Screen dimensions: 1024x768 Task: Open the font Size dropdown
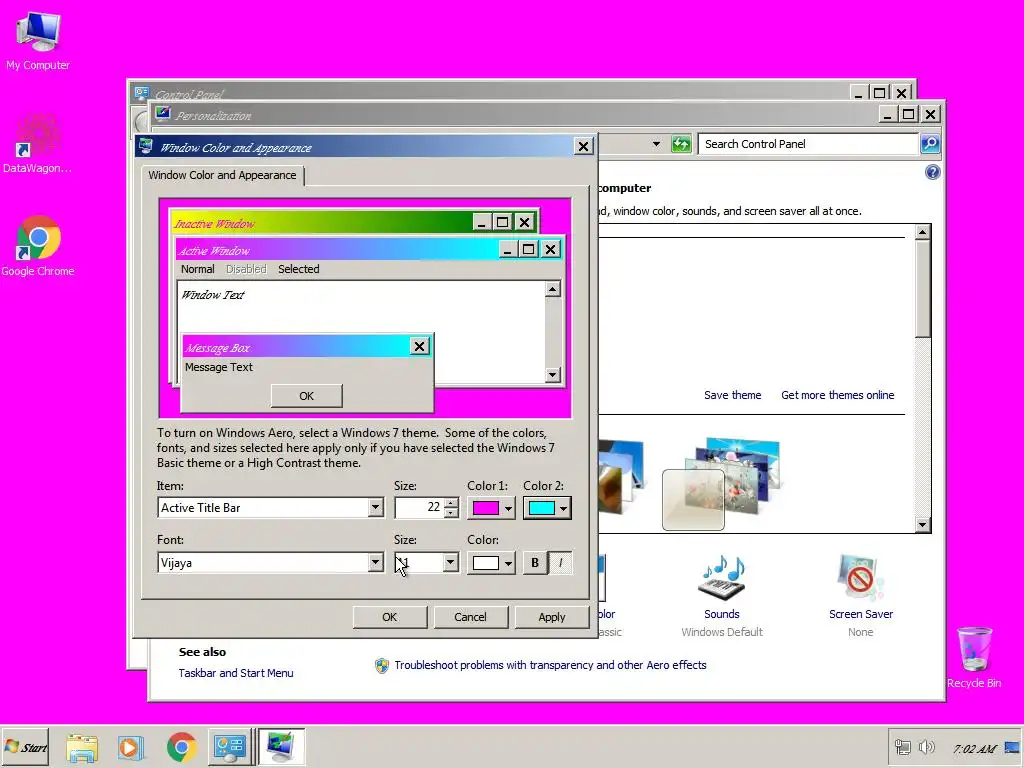450,562
